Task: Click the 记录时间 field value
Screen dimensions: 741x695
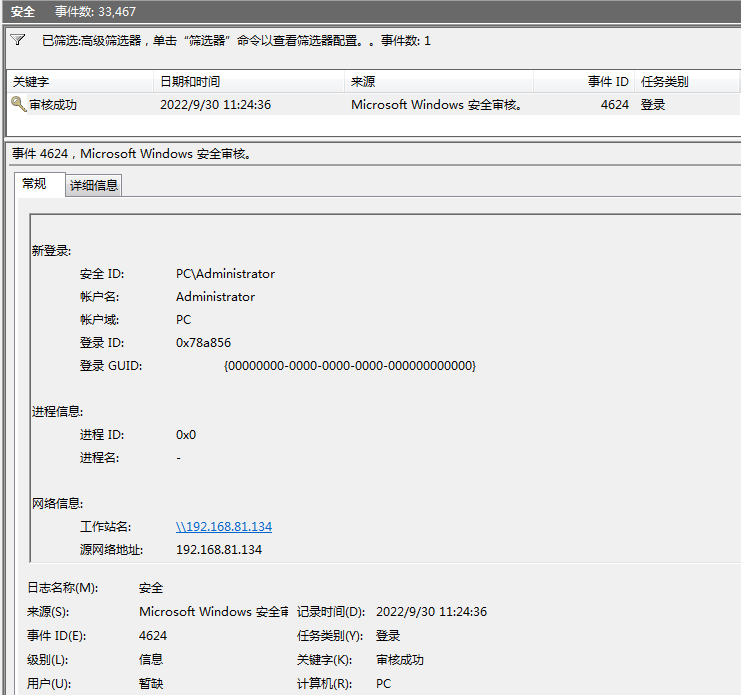Action: (431, 612)
